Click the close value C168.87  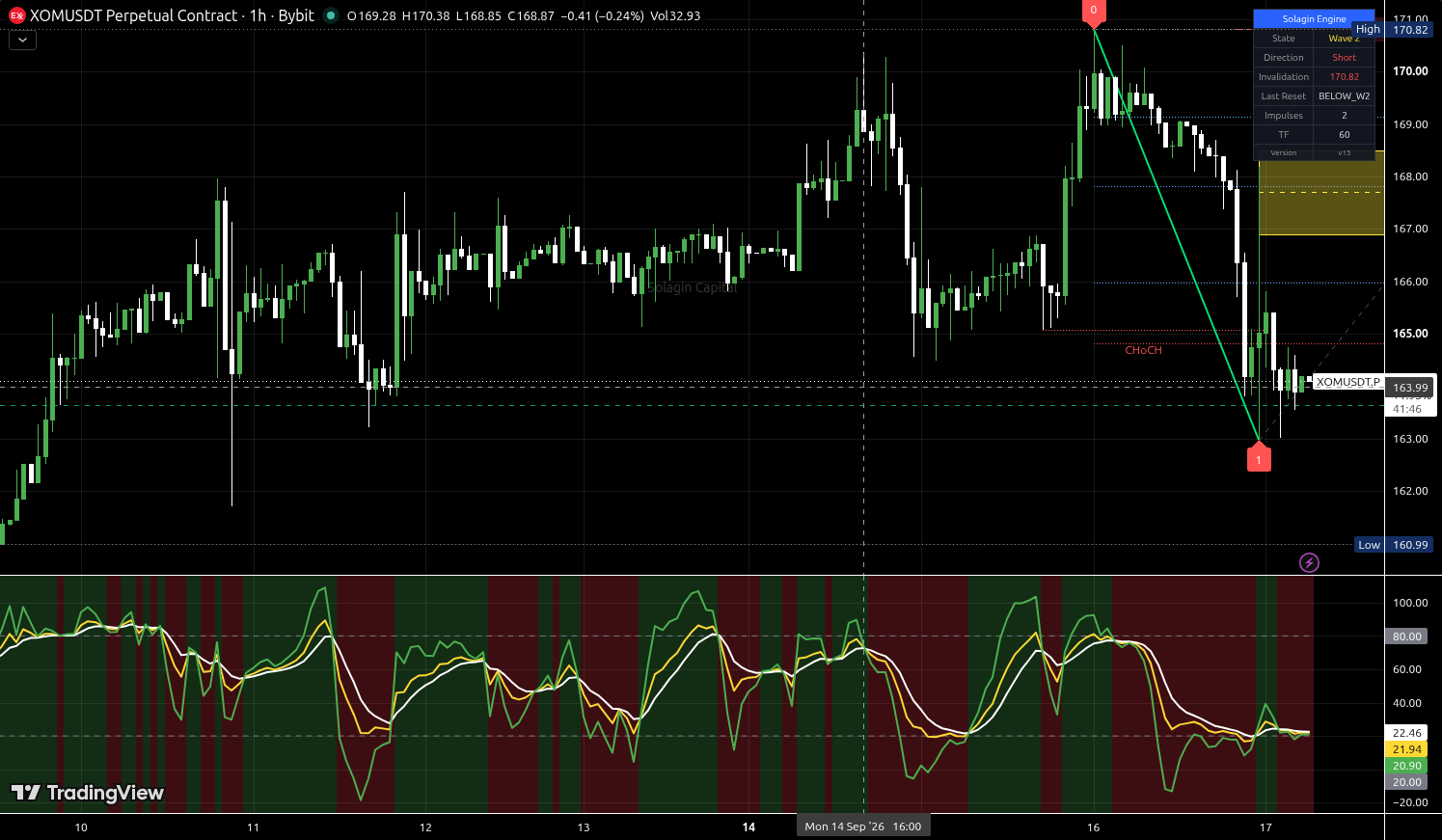point(531,16)
